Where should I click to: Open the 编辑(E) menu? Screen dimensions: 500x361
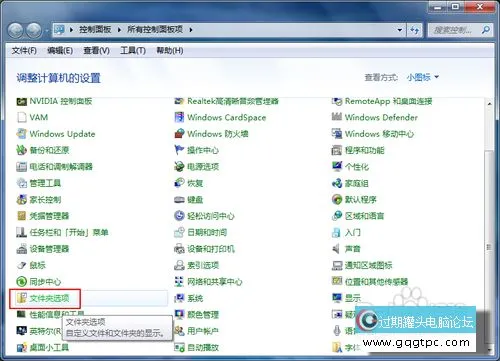(x=60, y=51)
